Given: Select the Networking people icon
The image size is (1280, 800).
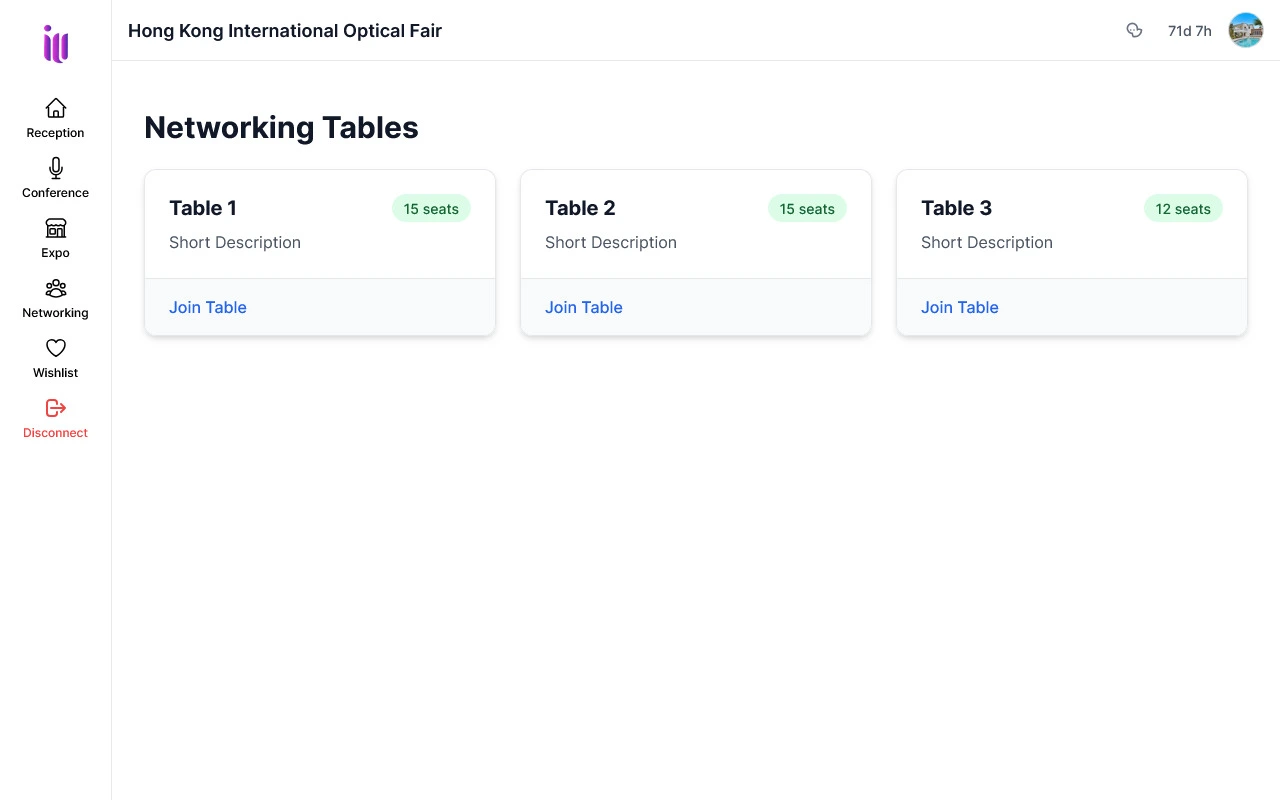Looking at the screenshot, I should click(56, 288).
